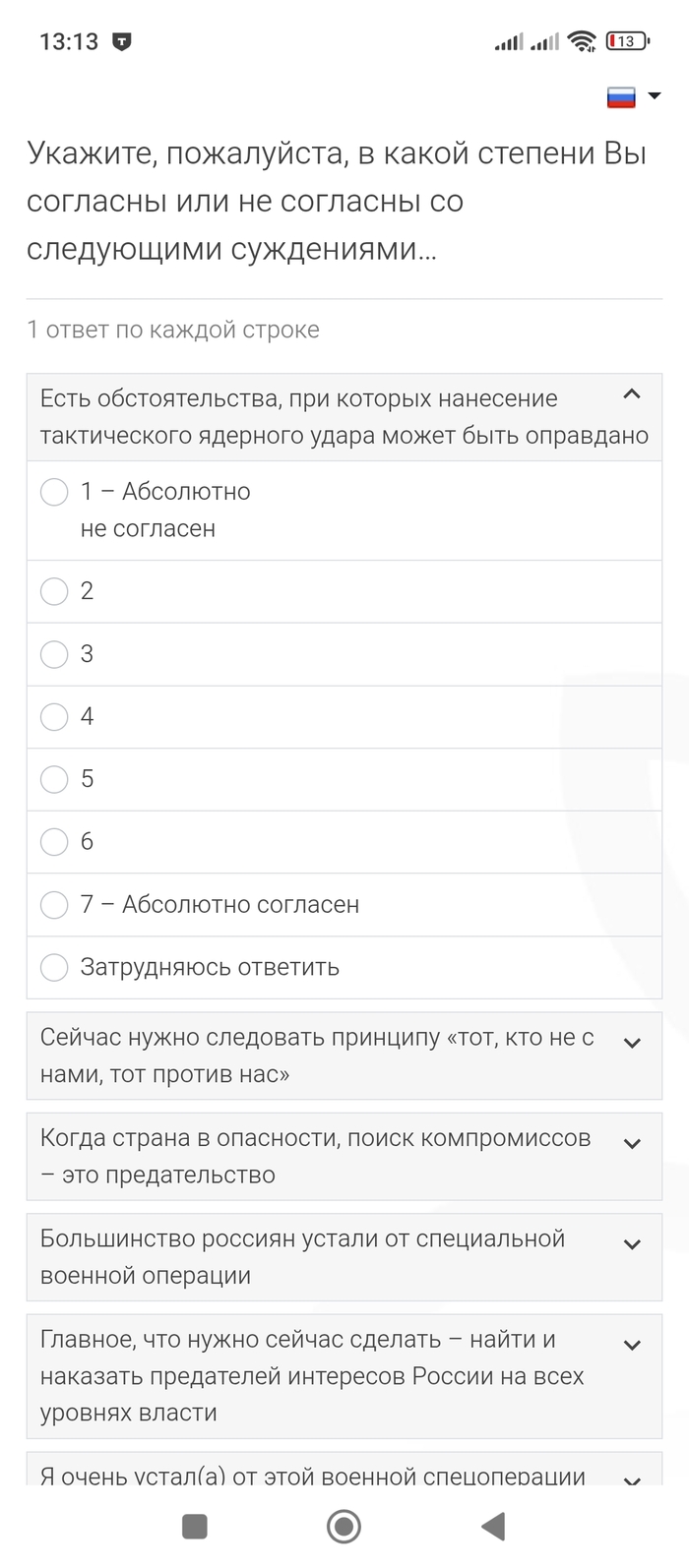The height and width of the screenshot is (1568, 689).
Task: Choose radio option 6
Action: coord(54,842)
